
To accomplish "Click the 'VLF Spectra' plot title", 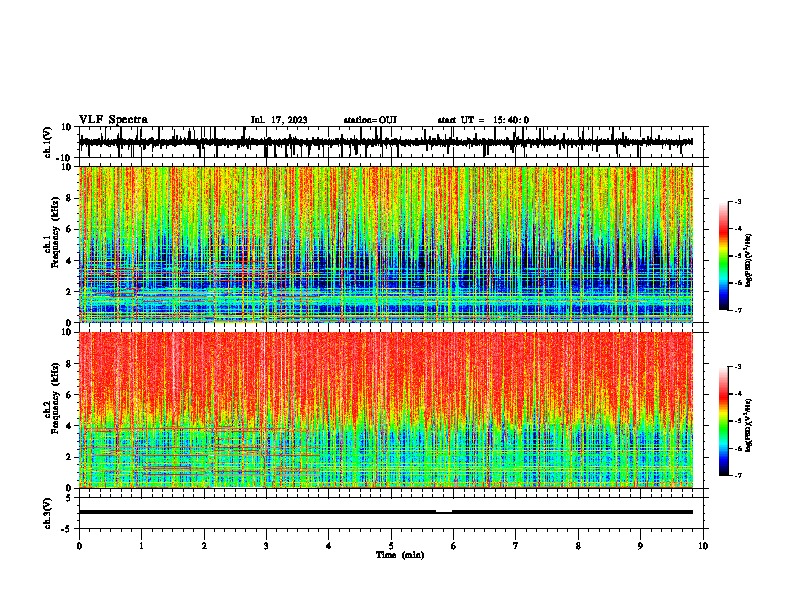I will (113, 120).
